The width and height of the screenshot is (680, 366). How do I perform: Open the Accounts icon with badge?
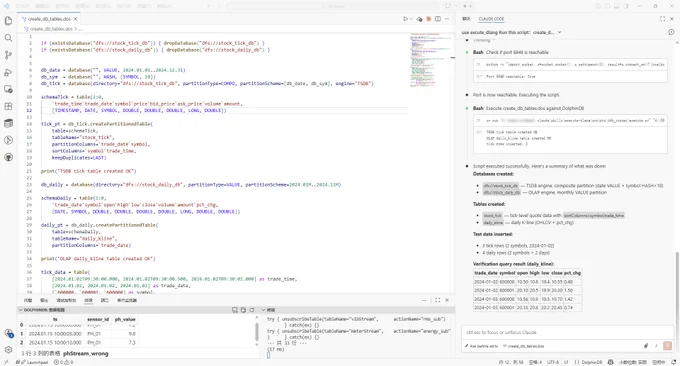8,333
